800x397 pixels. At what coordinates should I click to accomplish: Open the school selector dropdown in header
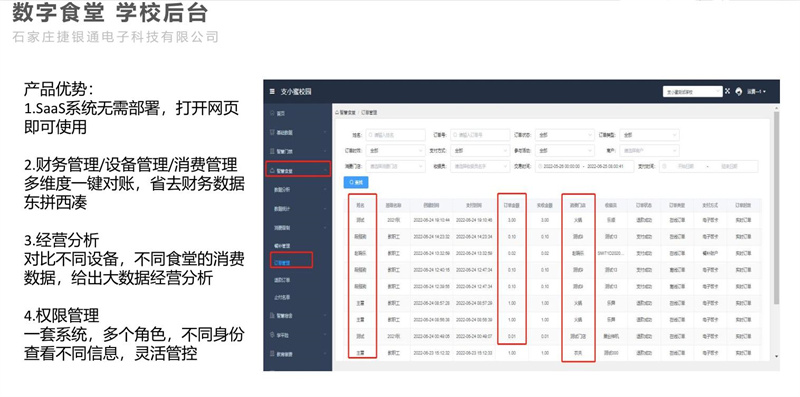pos(692,92)
